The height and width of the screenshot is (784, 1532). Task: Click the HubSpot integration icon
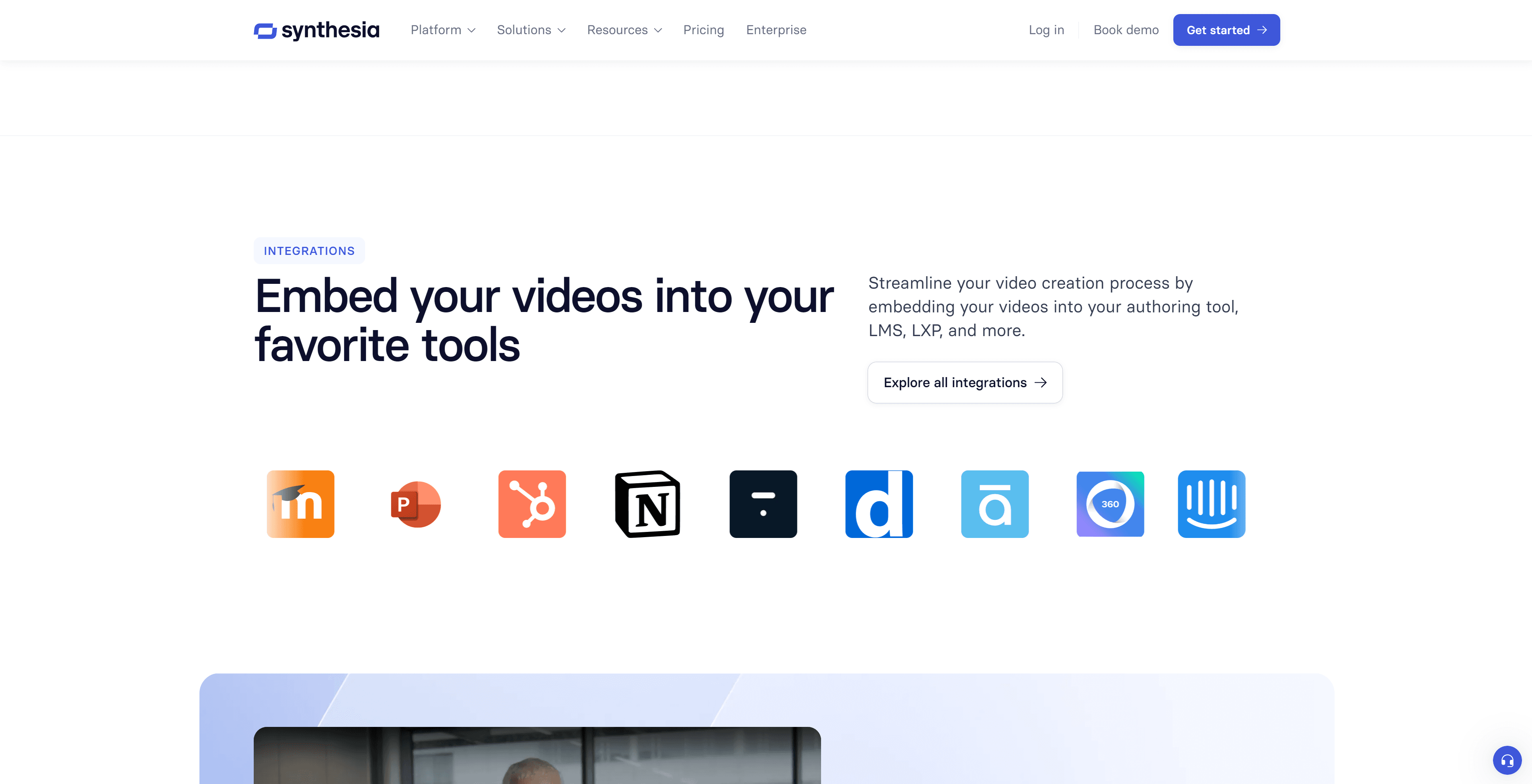pos(532,504)
